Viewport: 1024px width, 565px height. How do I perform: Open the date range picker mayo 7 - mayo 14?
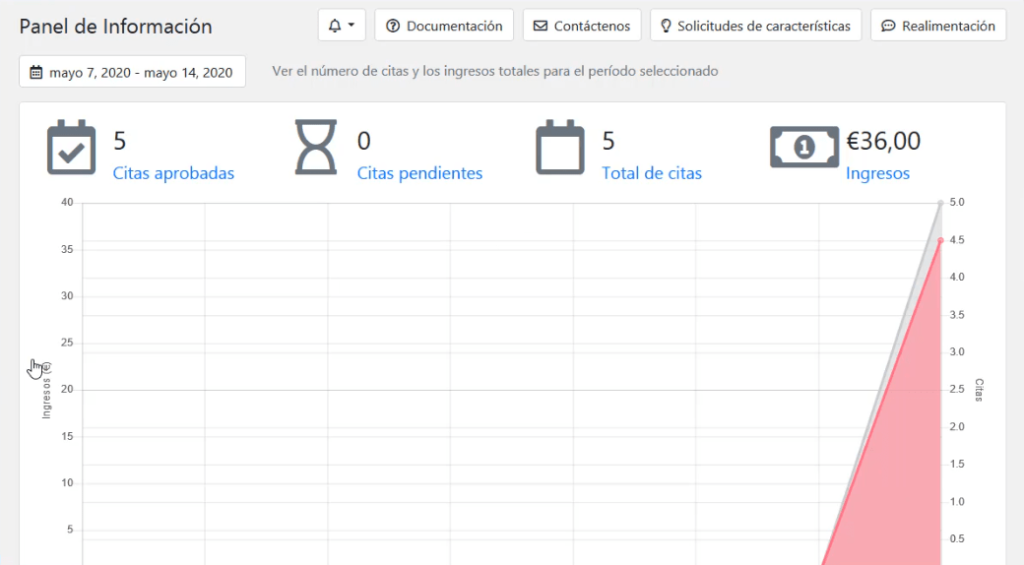click(x=133, y=72)
